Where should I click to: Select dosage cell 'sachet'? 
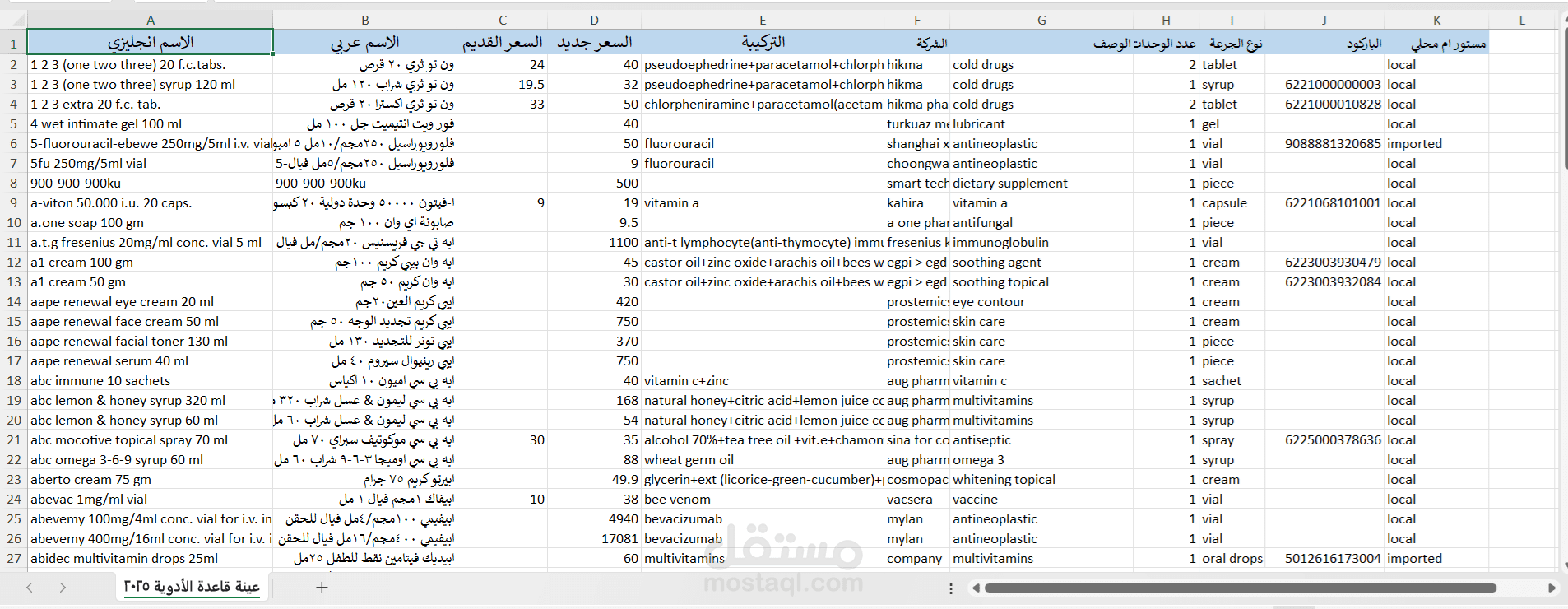tap(1232, 380)
